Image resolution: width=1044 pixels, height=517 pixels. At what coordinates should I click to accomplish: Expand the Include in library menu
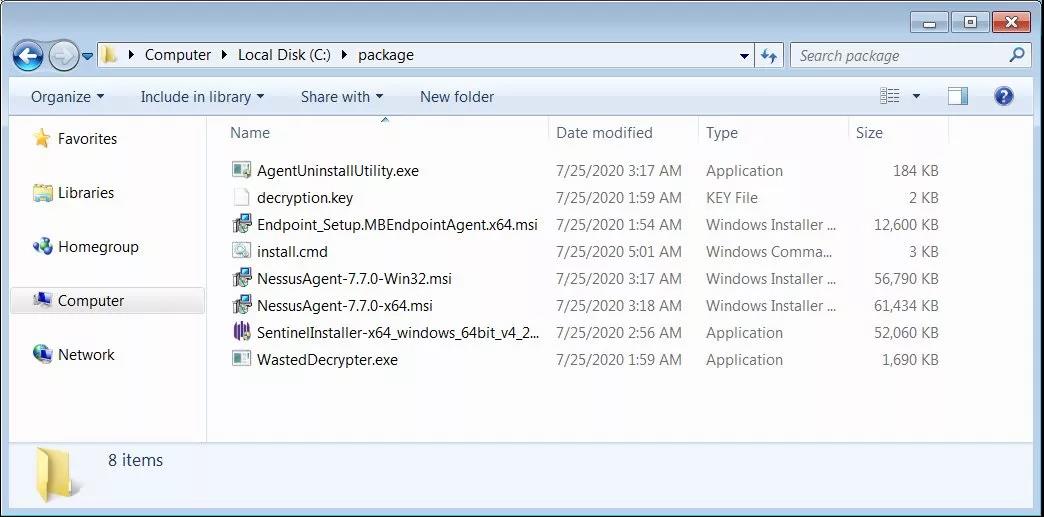(202, 97)
